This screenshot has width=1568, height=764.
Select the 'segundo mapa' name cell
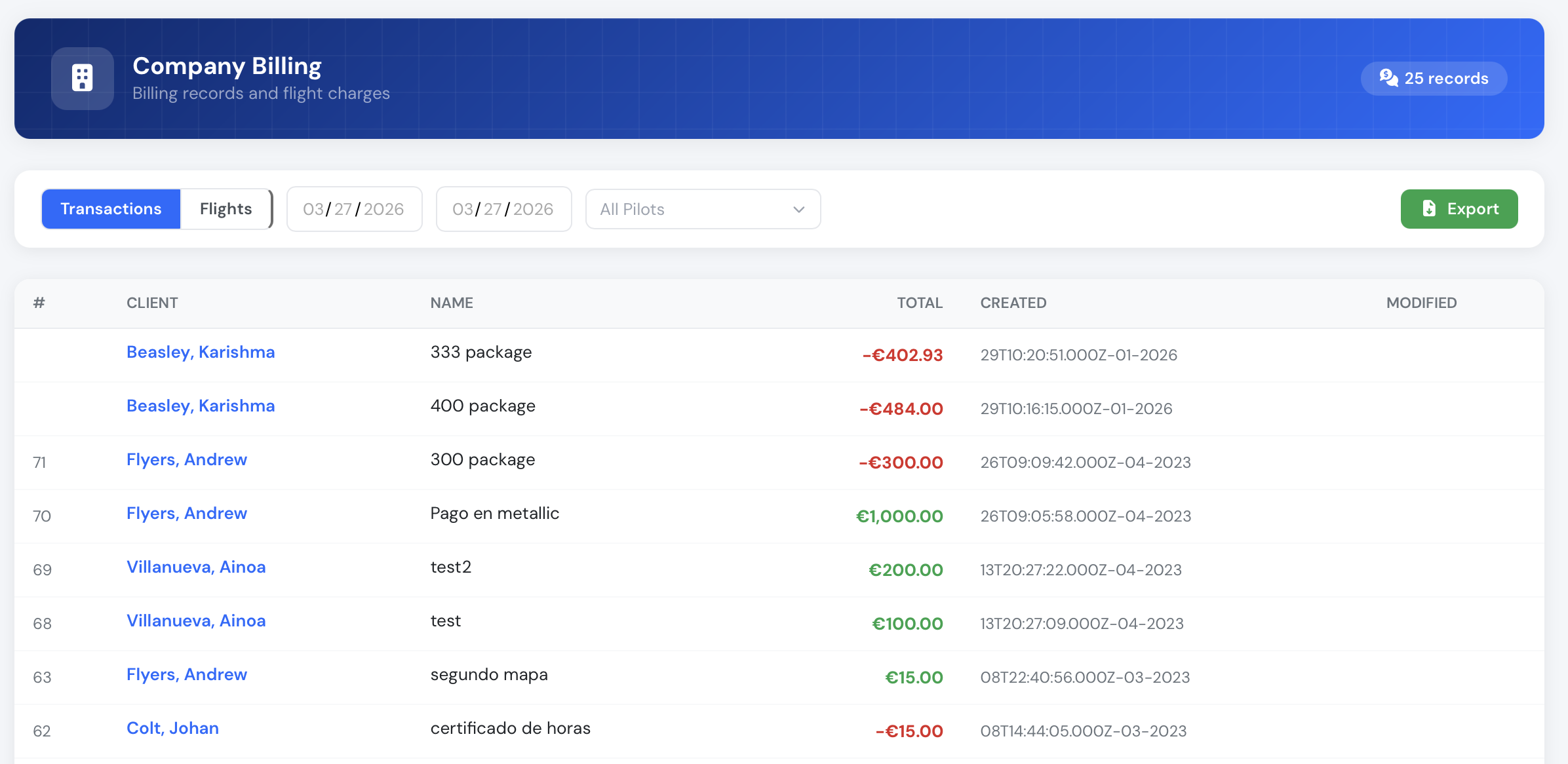click(x=489, y=674)
